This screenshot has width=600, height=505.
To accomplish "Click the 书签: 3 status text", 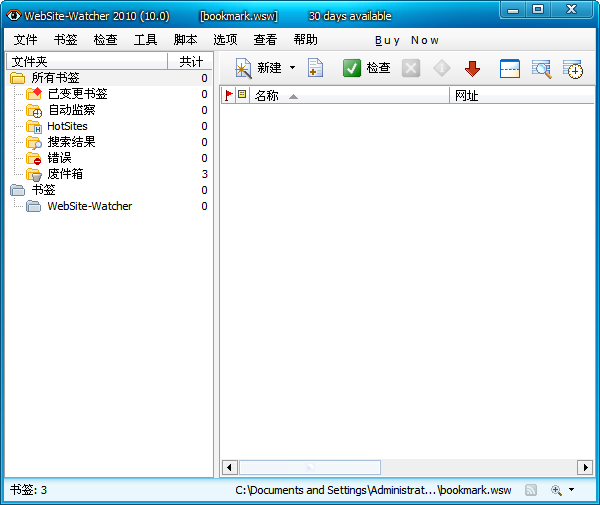I will pos(28,490).
